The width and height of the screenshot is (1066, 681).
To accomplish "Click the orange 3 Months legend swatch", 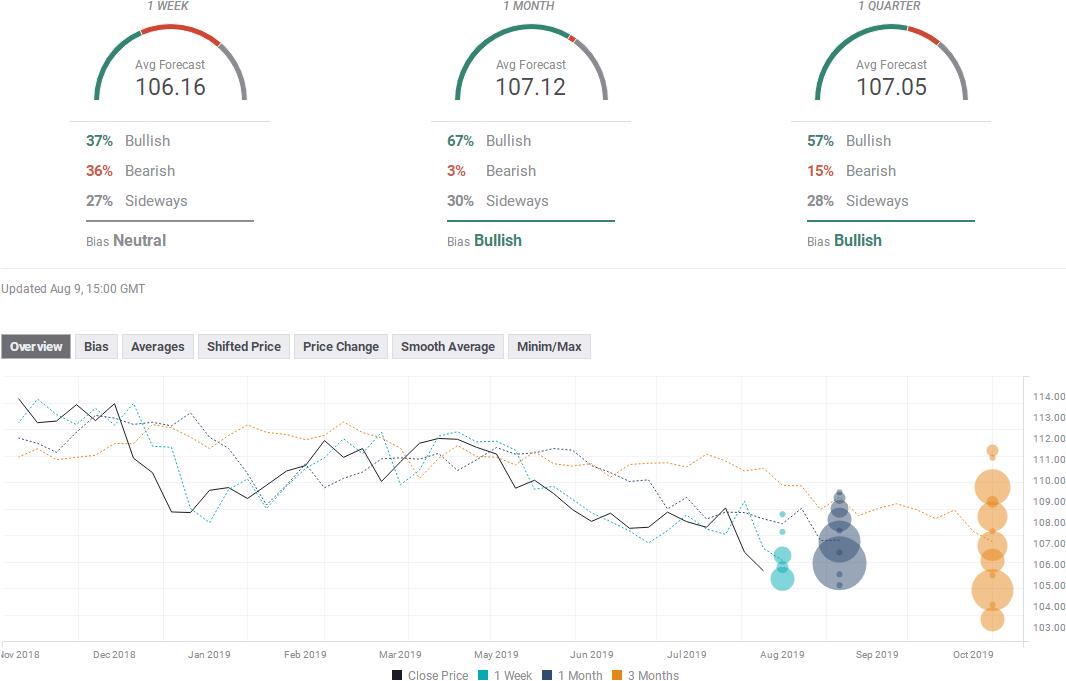I will tap(619, 675).
